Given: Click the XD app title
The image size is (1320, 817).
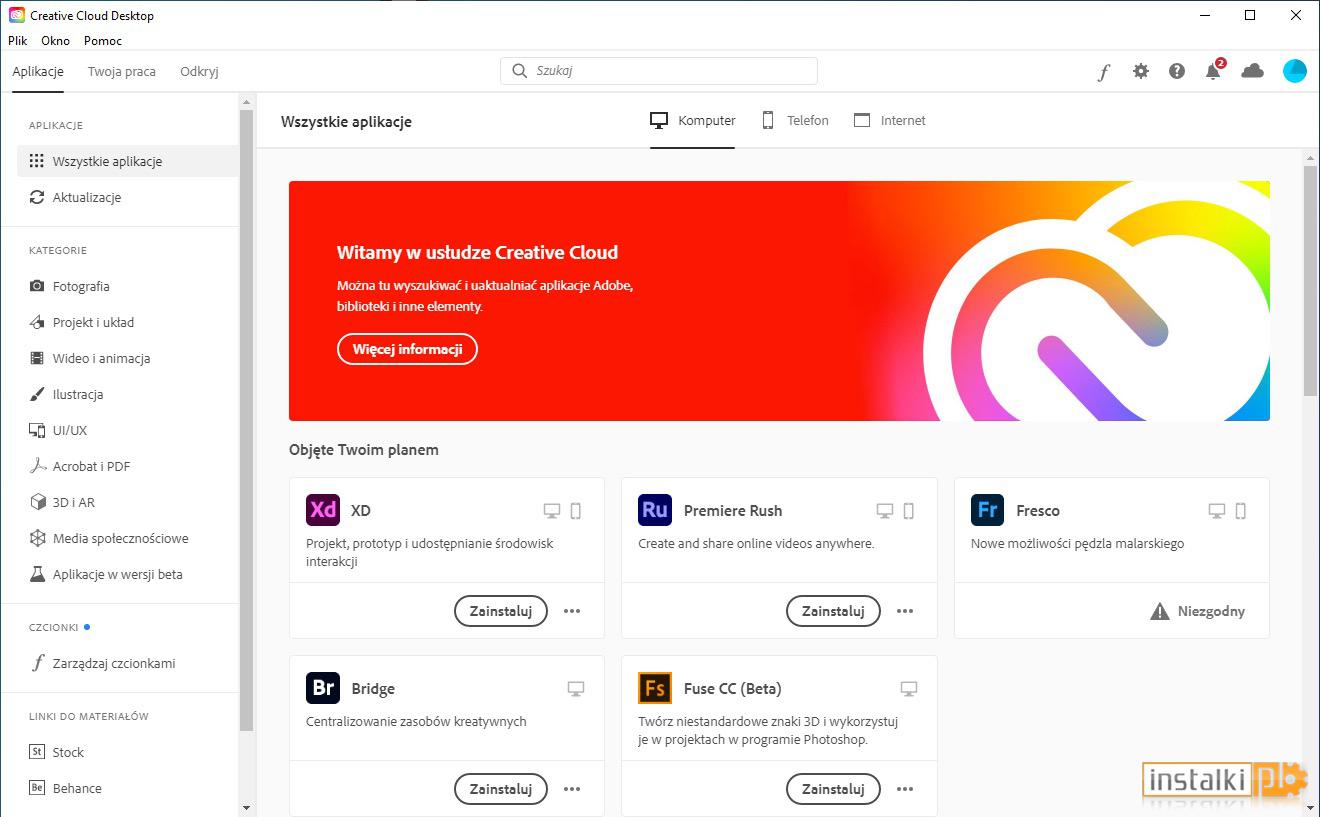Looking at the screenshot, I should click(x=361, y=510).
